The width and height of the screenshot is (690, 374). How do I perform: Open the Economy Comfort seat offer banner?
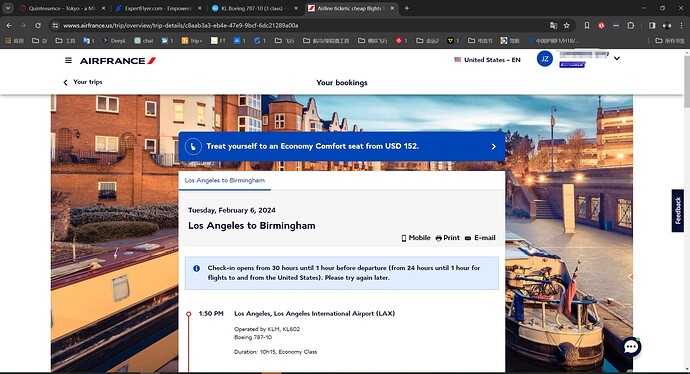point(341,146)
